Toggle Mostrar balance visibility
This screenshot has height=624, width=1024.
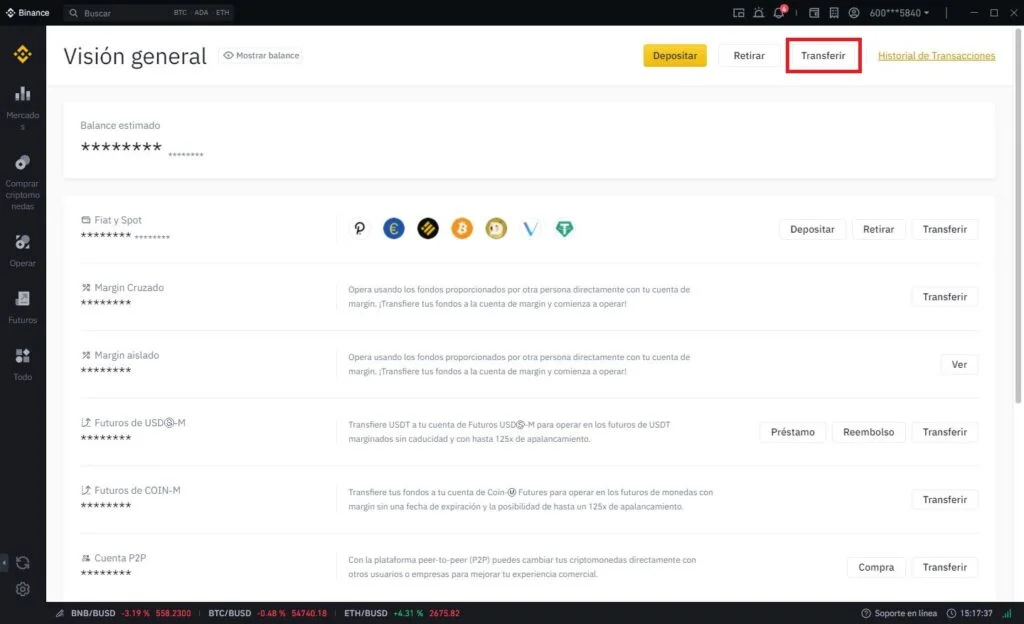pyautogui.click(x=261, y=55)
